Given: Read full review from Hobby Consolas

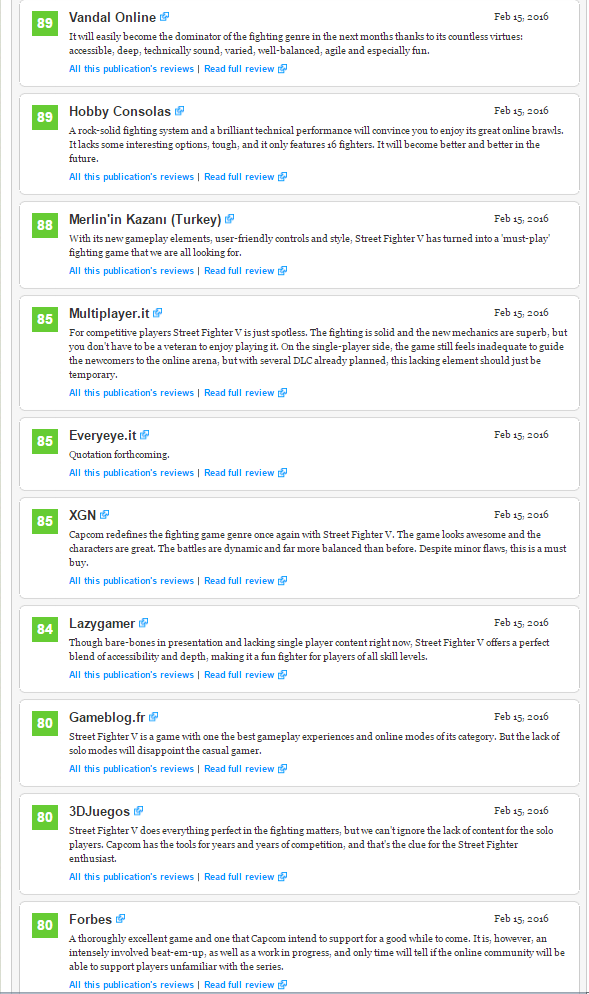Looking at the screenshot, I should click(245, 177).
